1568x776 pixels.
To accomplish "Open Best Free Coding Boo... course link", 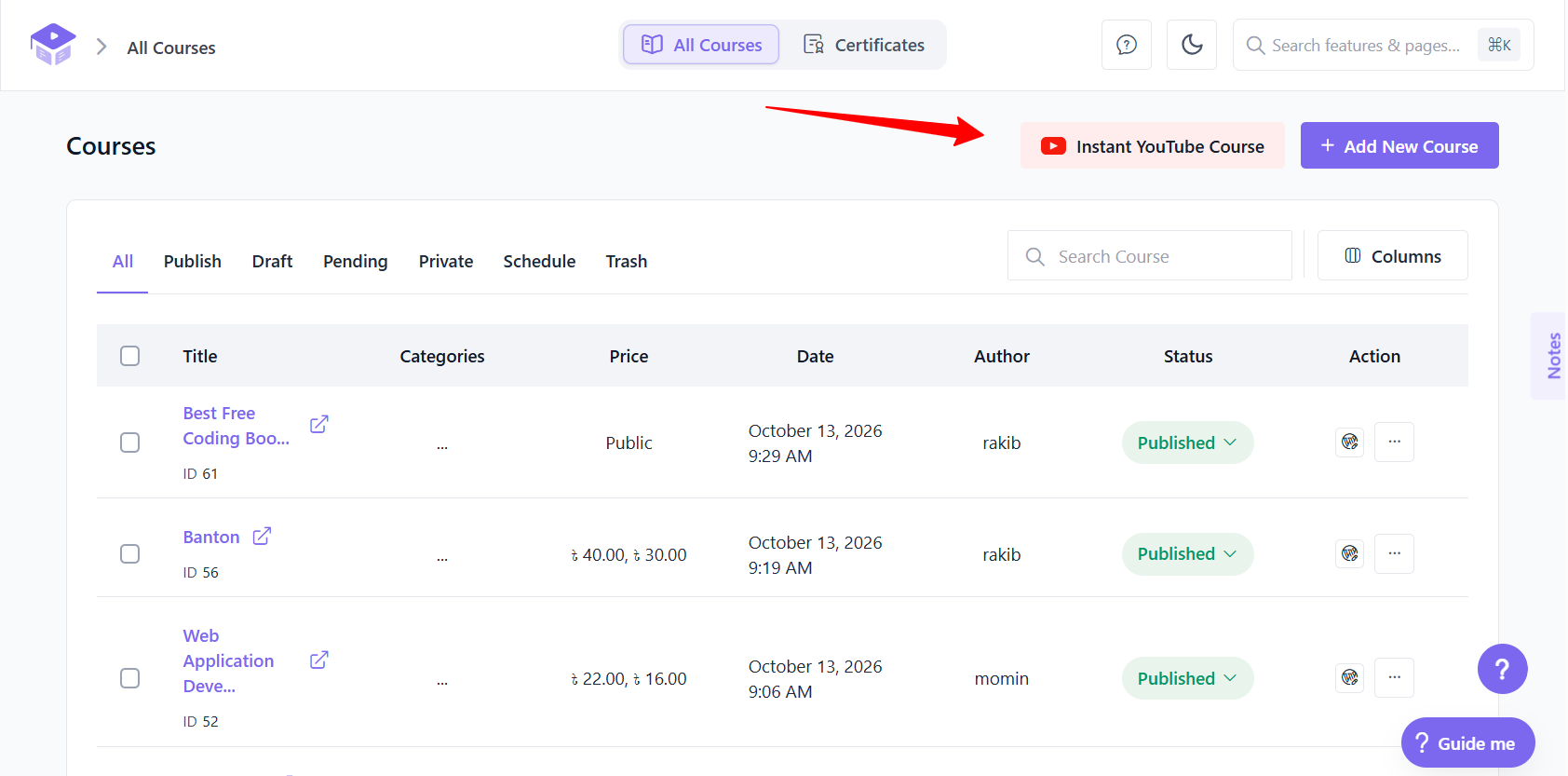I will click(x=237, y=426).
